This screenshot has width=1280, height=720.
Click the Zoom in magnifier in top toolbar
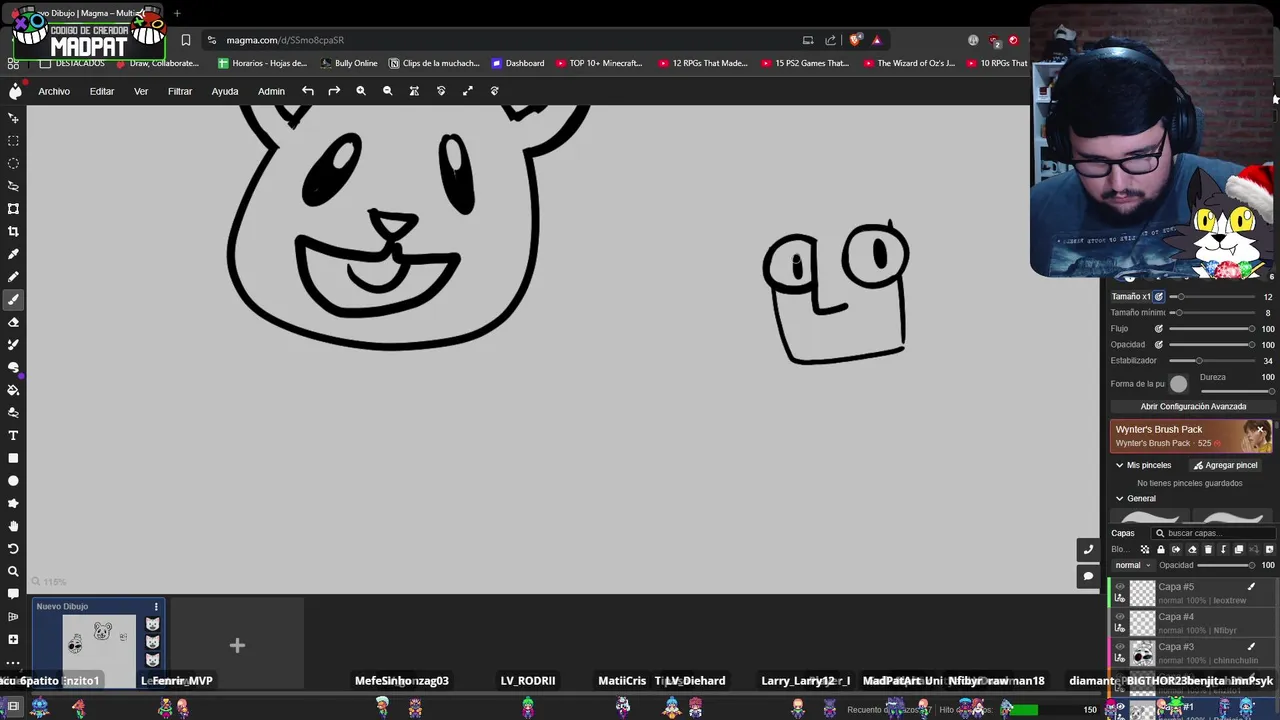pyautogui.click(x=361, y=91)
